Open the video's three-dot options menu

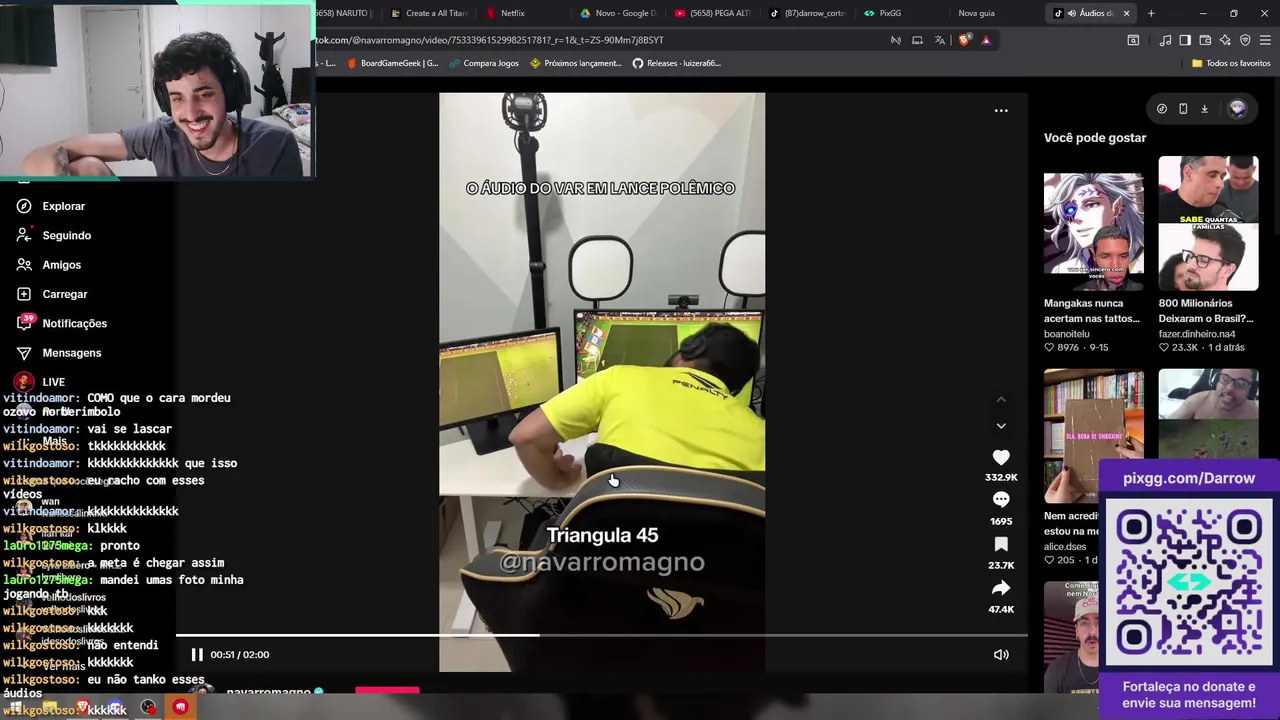coord(1001,111)
